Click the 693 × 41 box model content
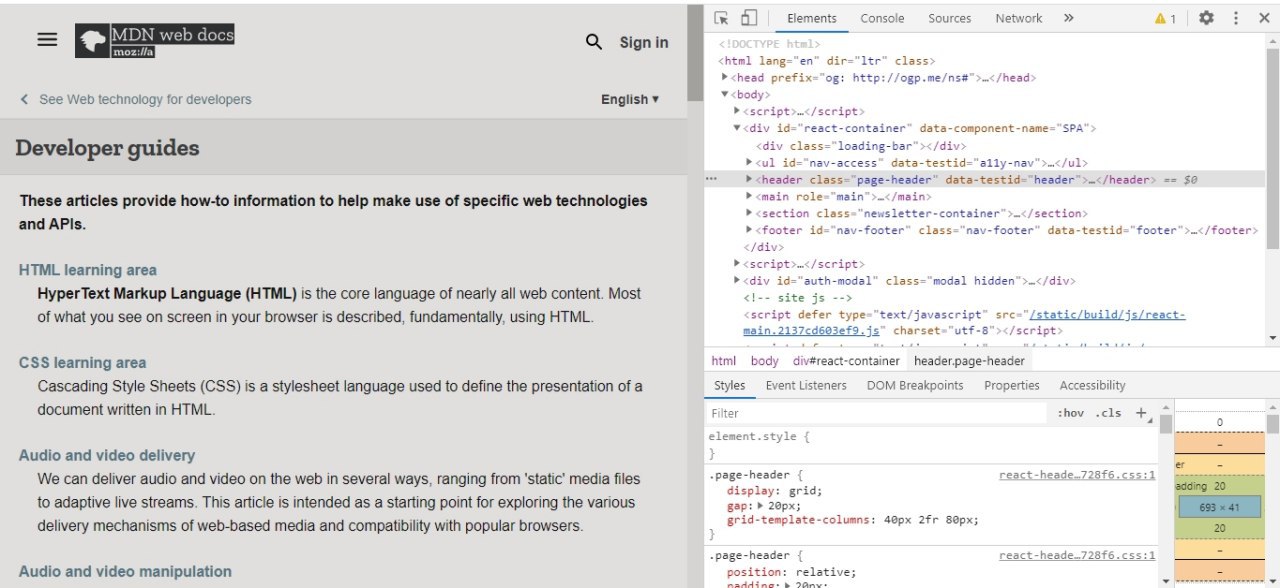 [1219, 507]
